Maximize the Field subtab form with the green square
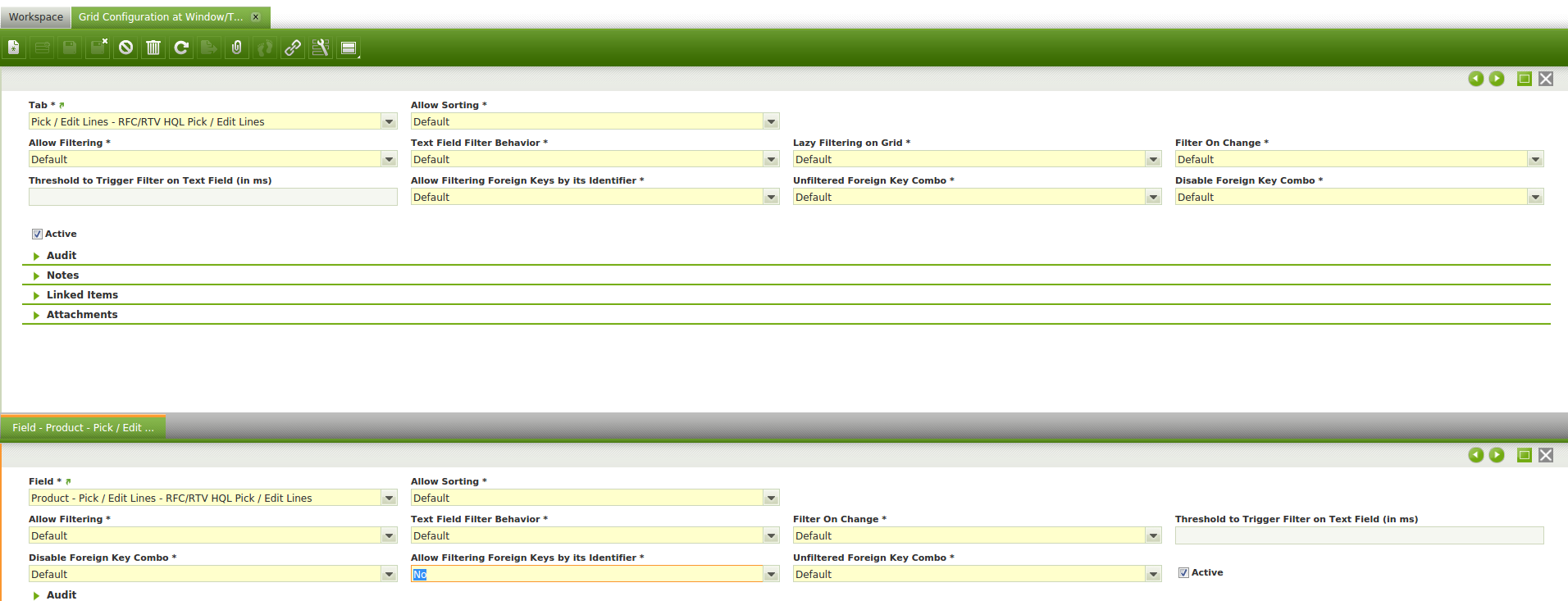 click(1525, 455)
